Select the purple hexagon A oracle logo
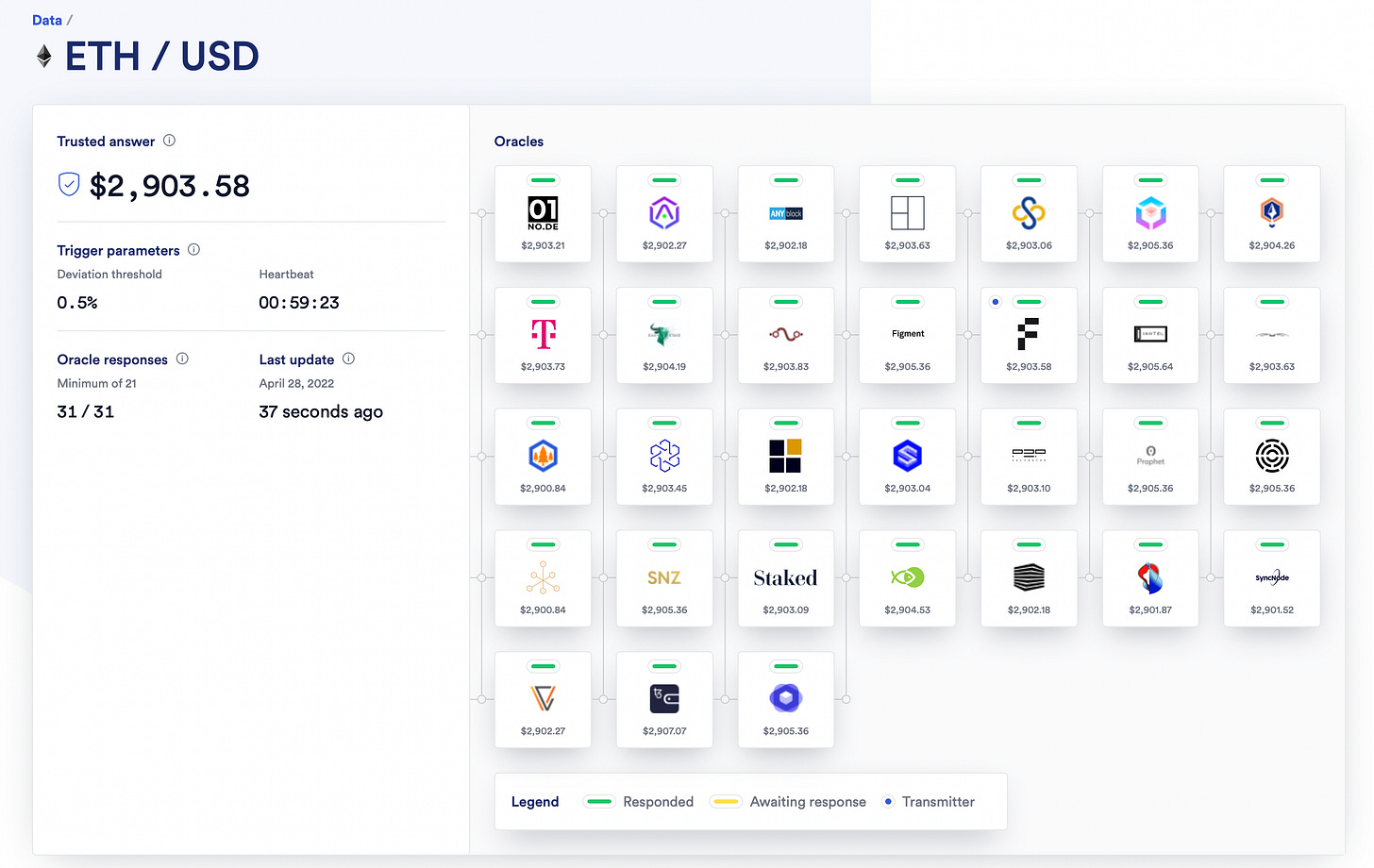Image resolution: width=1374 pixels, height=868 pixels. (664, 213)
